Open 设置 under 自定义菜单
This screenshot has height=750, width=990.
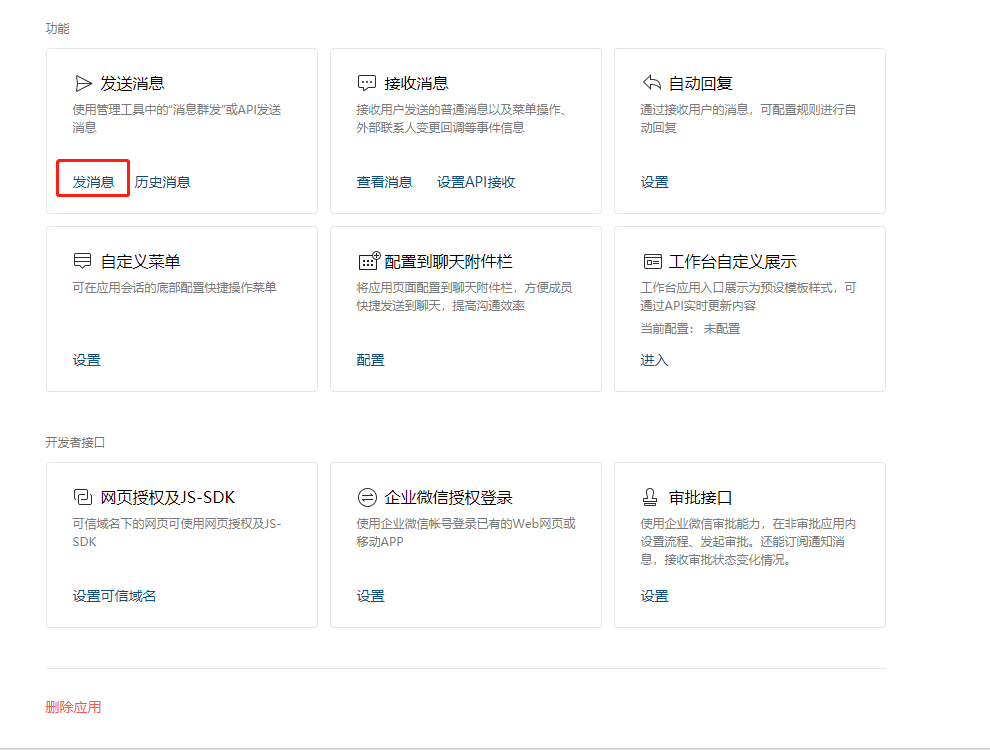[x=86, y=360]
